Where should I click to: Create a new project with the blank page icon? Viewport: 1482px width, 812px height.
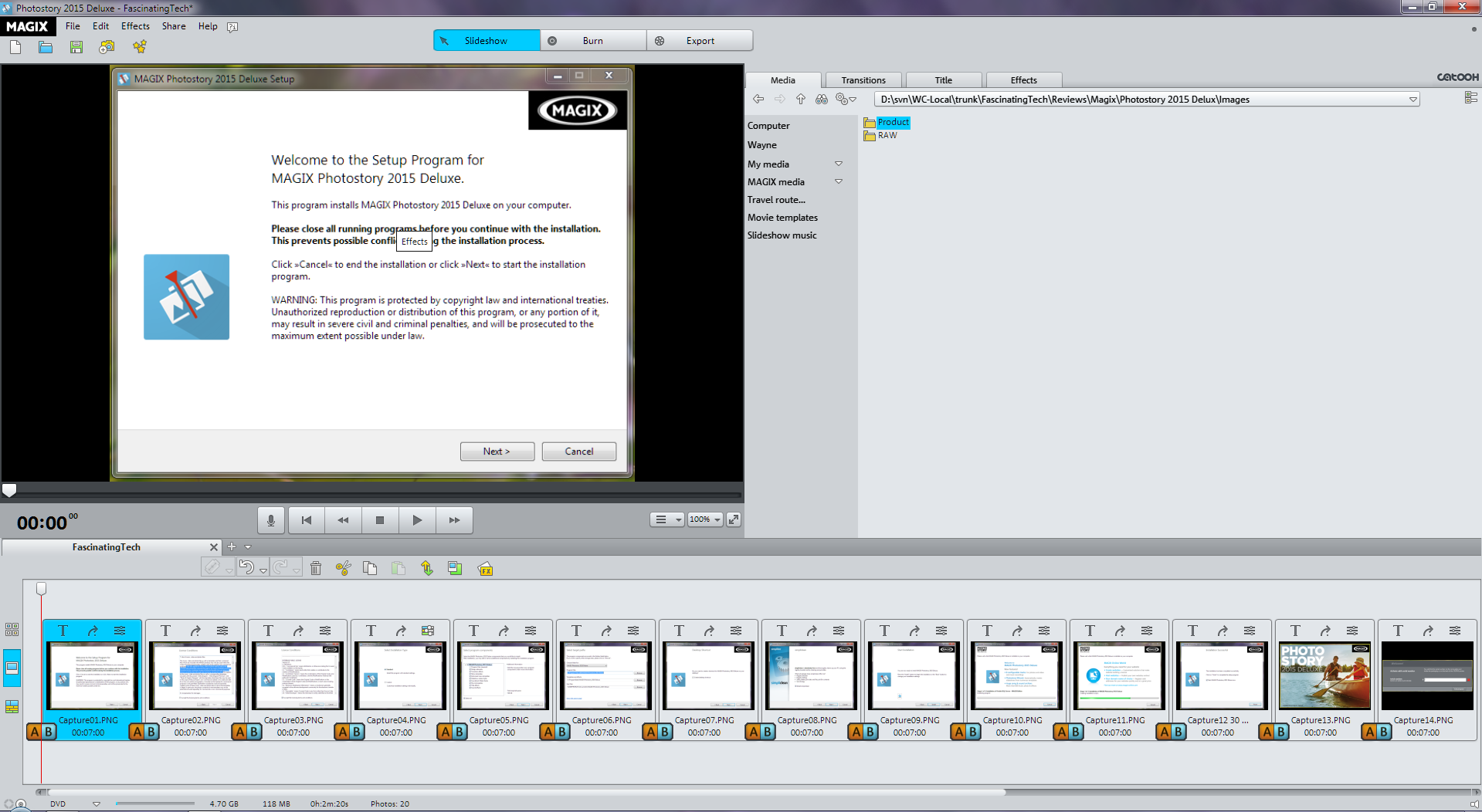(15, 47)
